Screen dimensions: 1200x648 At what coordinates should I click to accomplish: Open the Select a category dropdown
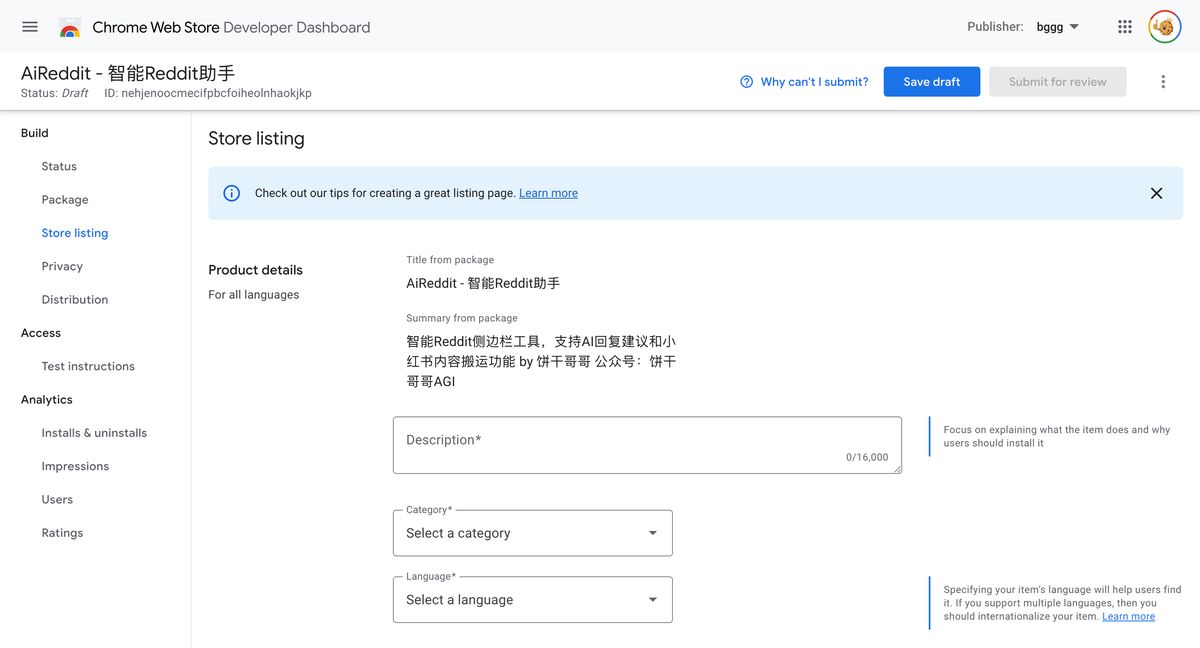[532, 533]
